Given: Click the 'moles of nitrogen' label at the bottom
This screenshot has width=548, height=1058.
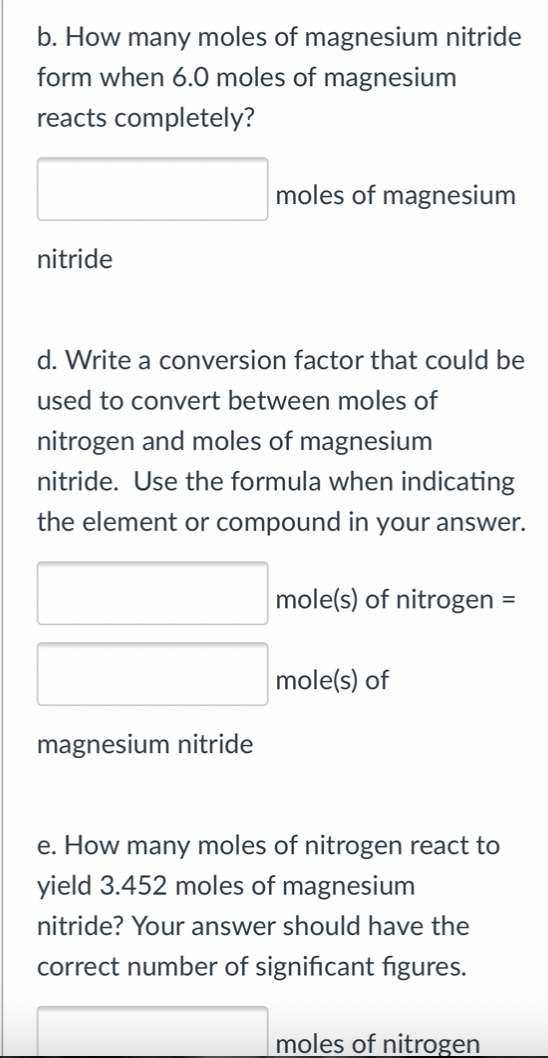Looking at the screenshot, I should 378,1044.
